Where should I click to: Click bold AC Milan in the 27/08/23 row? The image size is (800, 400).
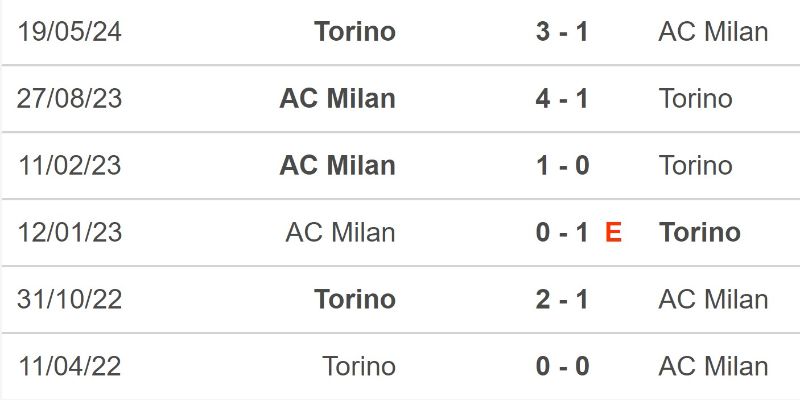(x=338, y=99)
